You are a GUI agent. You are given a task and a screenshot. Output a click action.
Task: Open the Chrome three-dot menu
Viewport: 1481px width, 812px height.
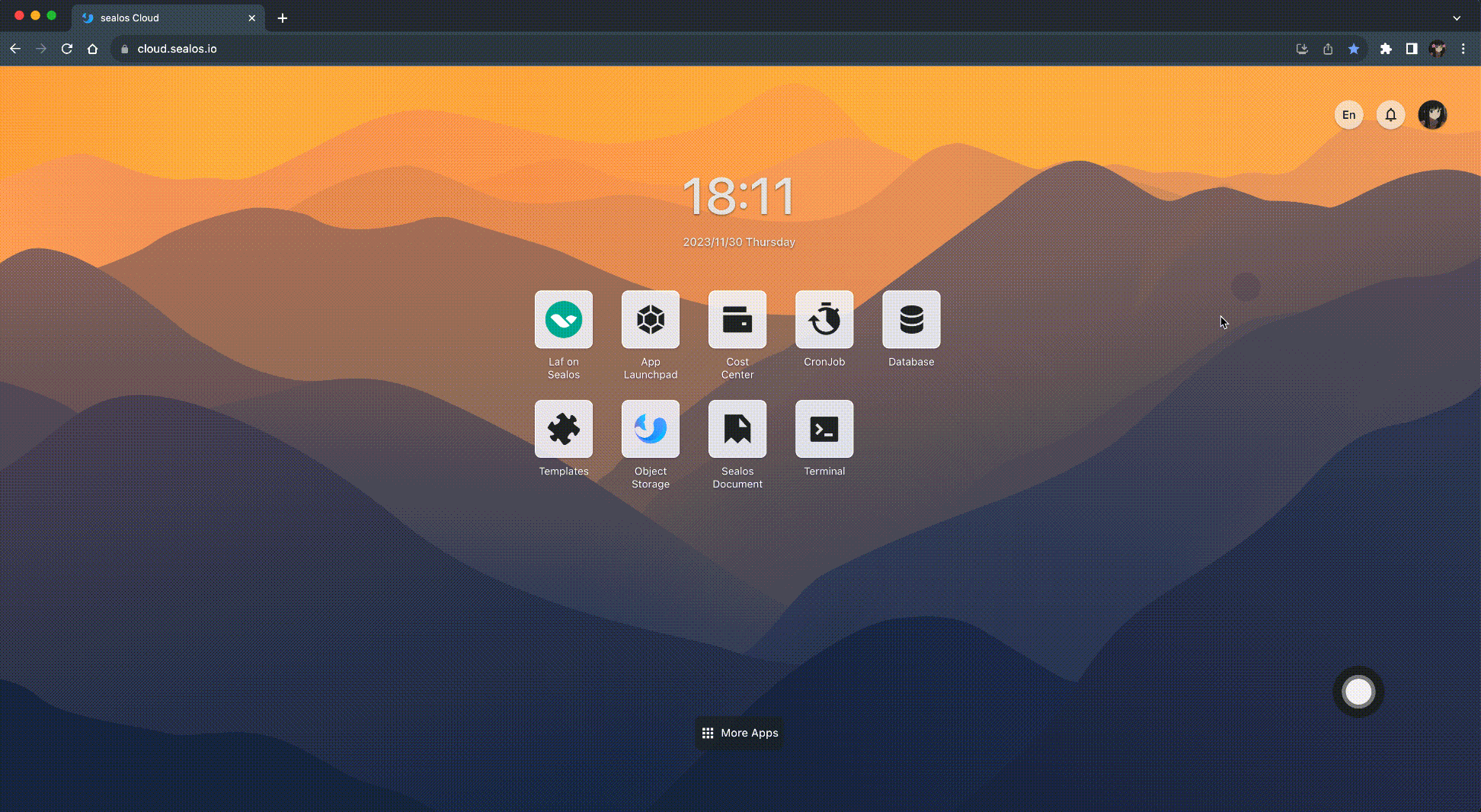coord(1463,49)
